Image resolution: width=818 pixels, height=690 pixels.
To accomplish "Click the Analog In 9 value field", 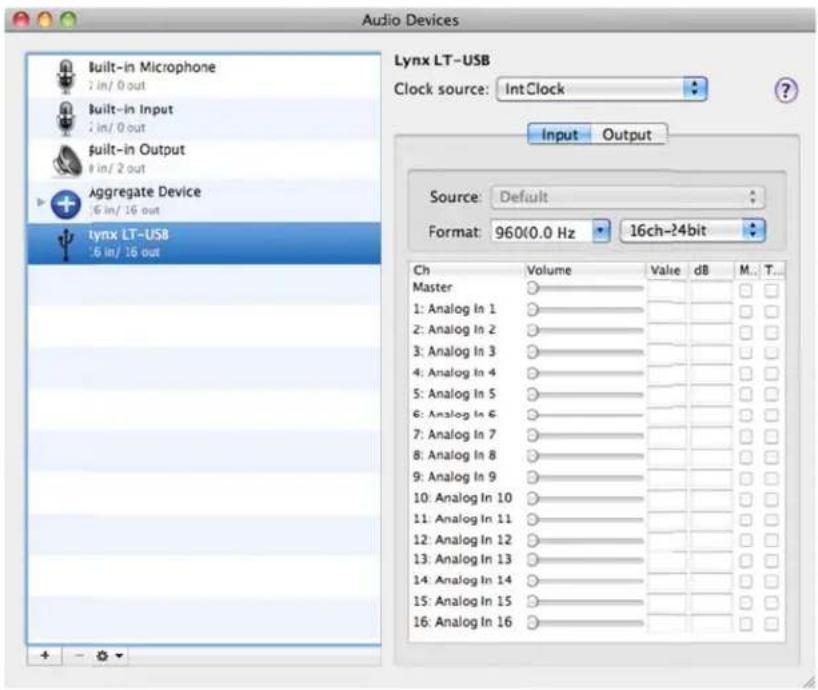I will tap(667, 478).
